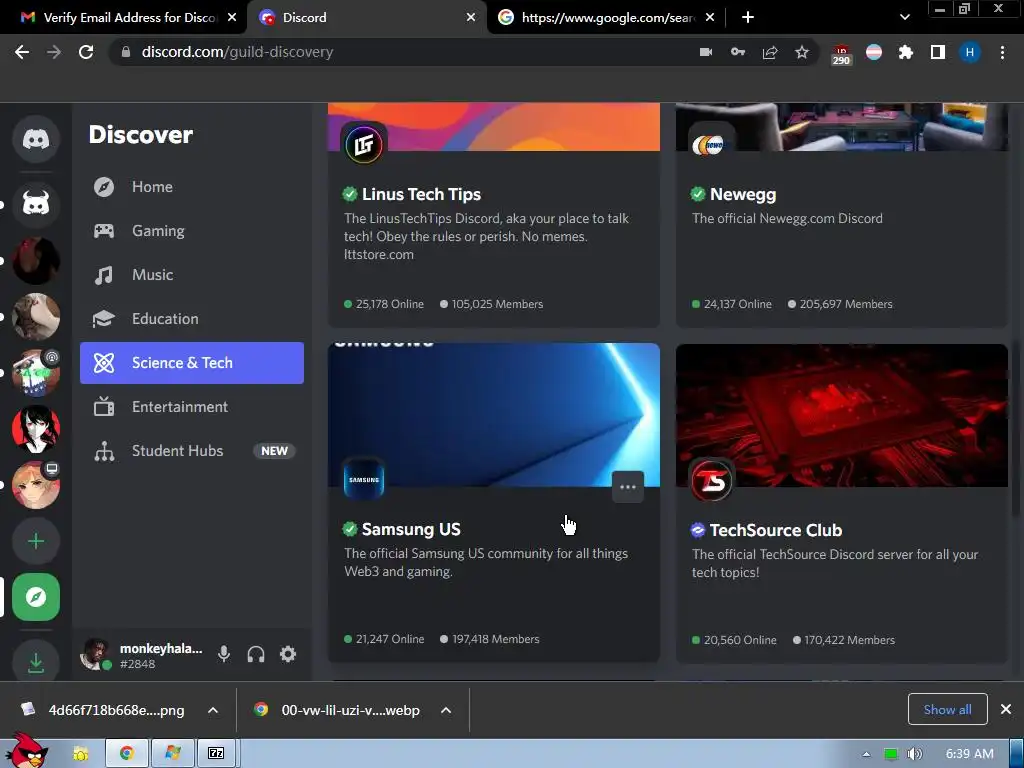Viewport: 1024px width, 768px height.
Task: Open the cat photo server icon
Action: (36, 317)
